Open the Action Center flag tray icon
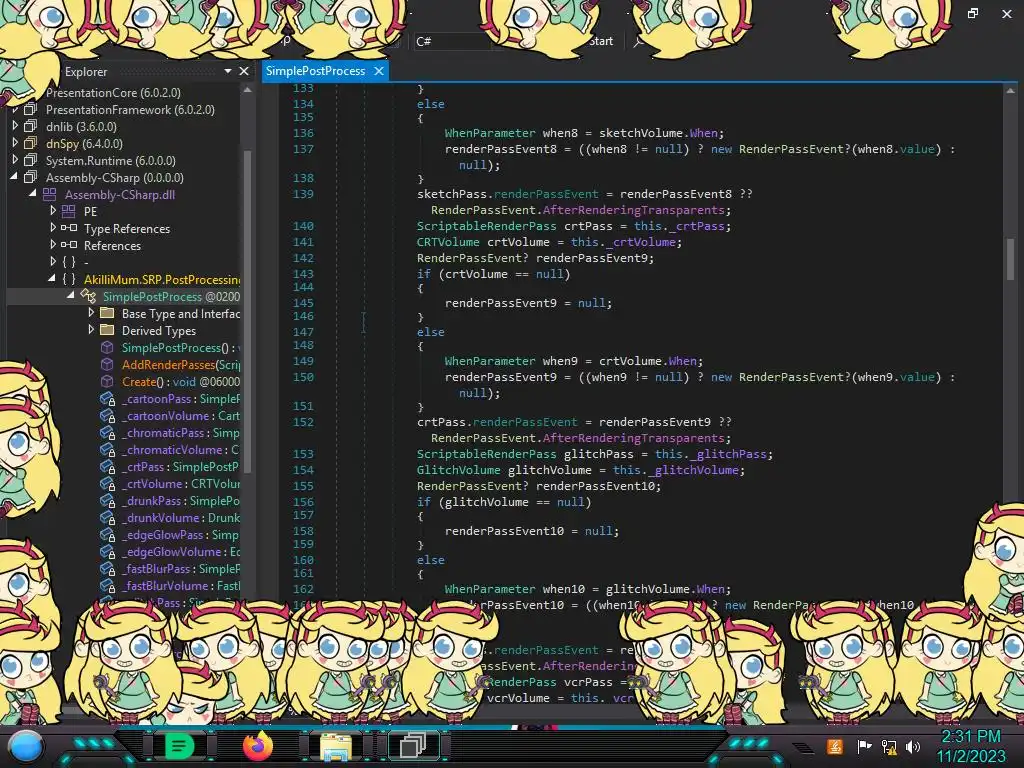Viewport: 1024px width, 768px height. 864,746
